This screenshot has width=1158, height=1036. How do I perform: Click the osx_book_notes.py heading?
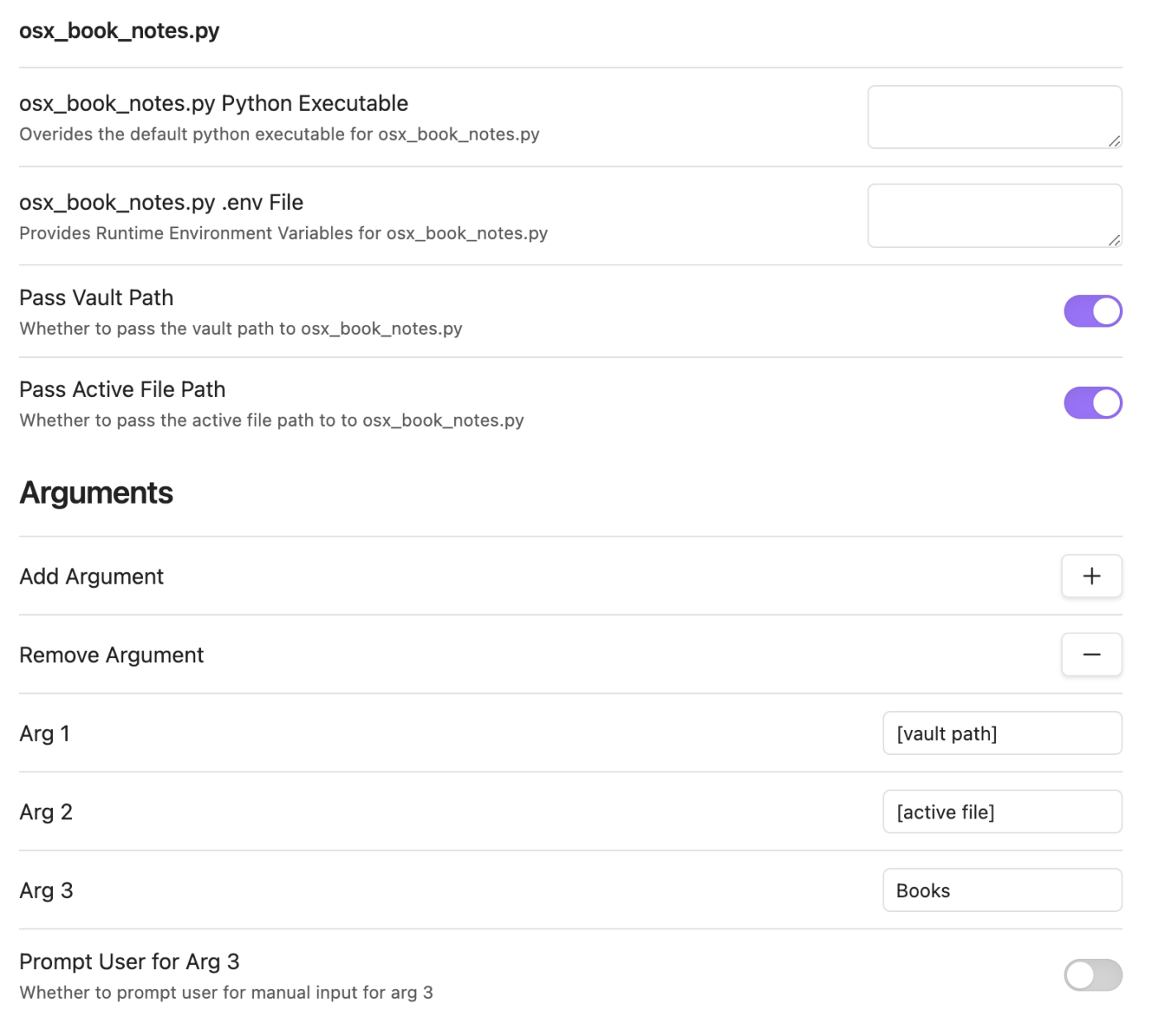pos(119,30)
